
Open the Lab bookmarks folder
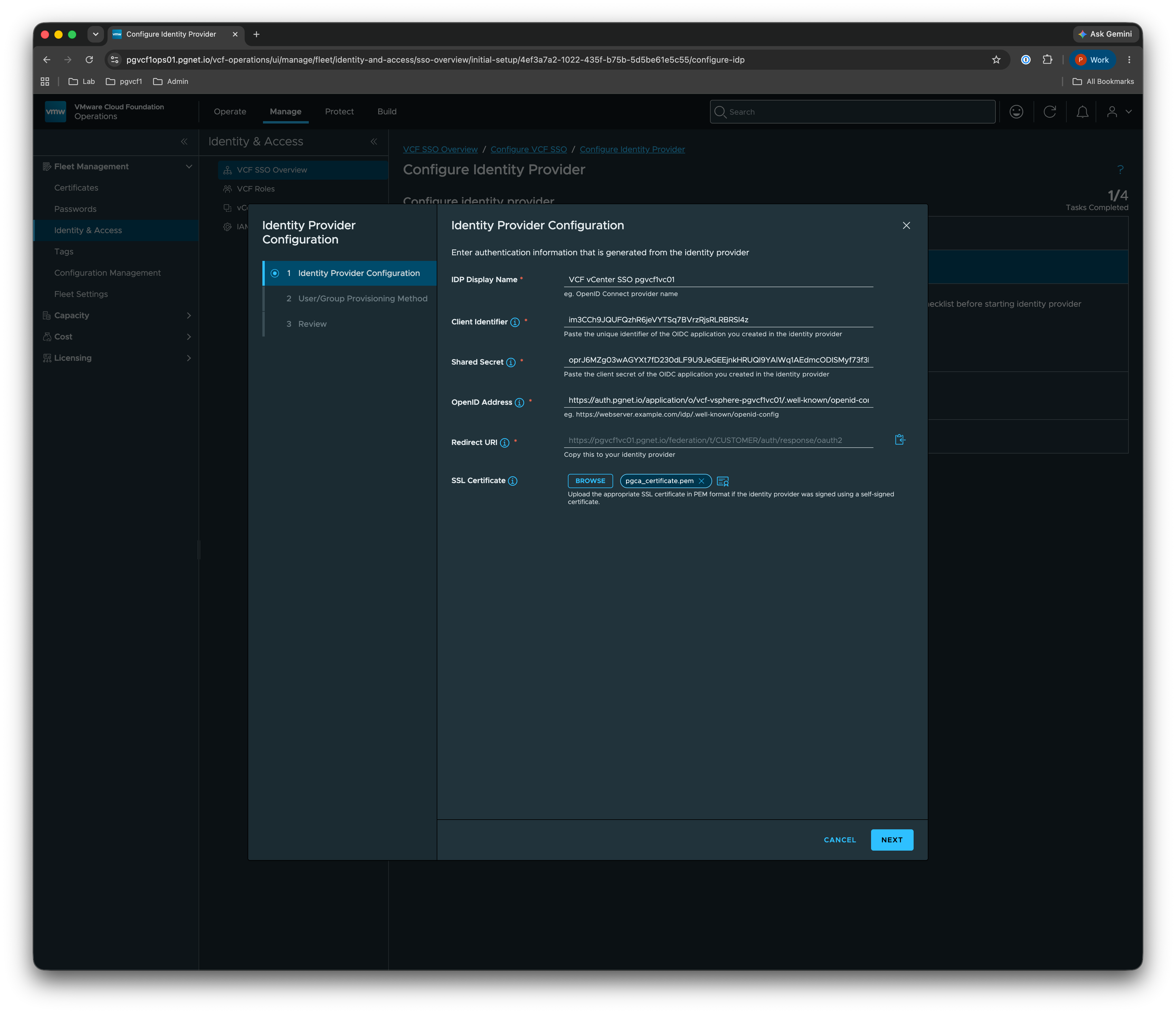coord(82,82)
